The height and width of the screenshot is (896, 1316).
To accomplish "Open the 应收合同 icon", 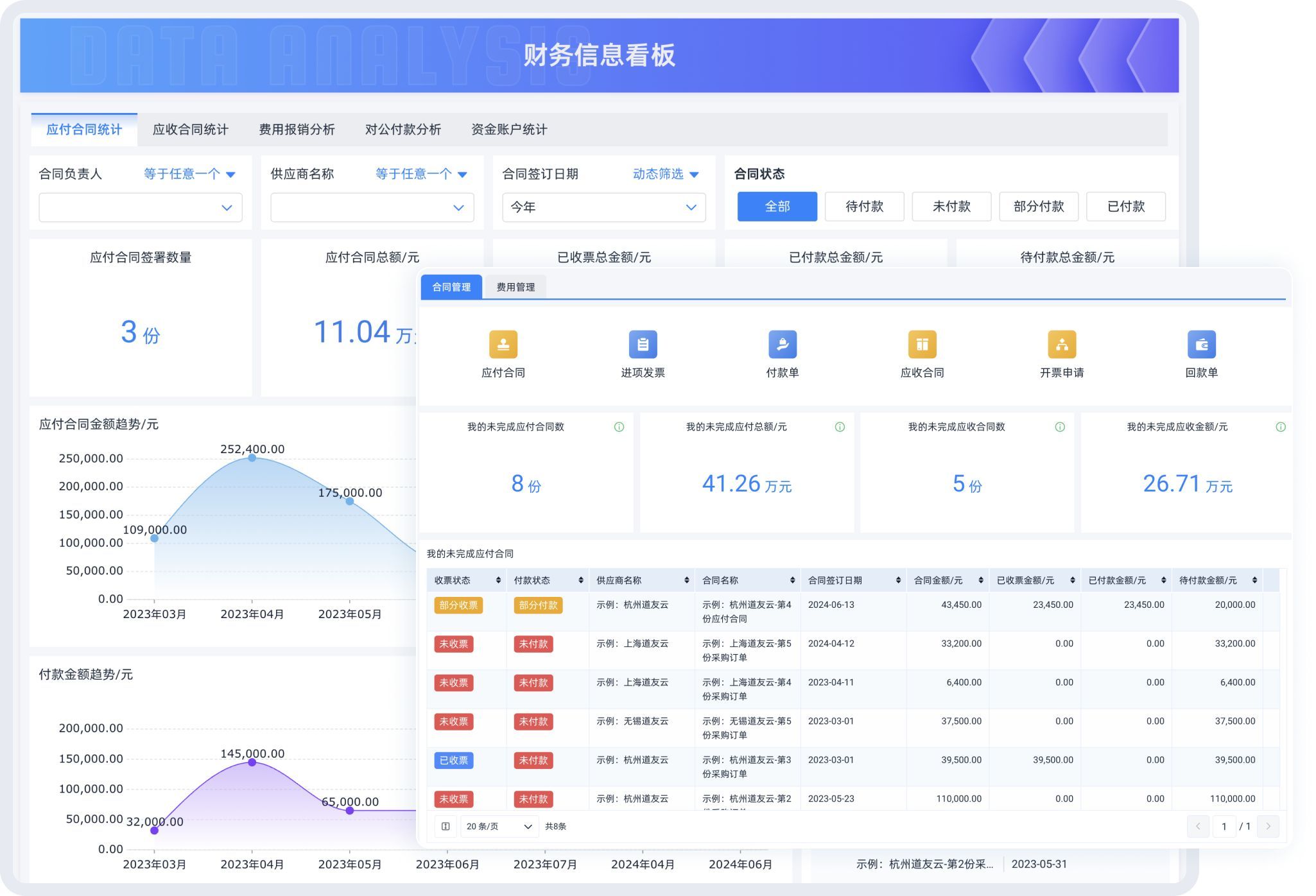I will point(922,345).
